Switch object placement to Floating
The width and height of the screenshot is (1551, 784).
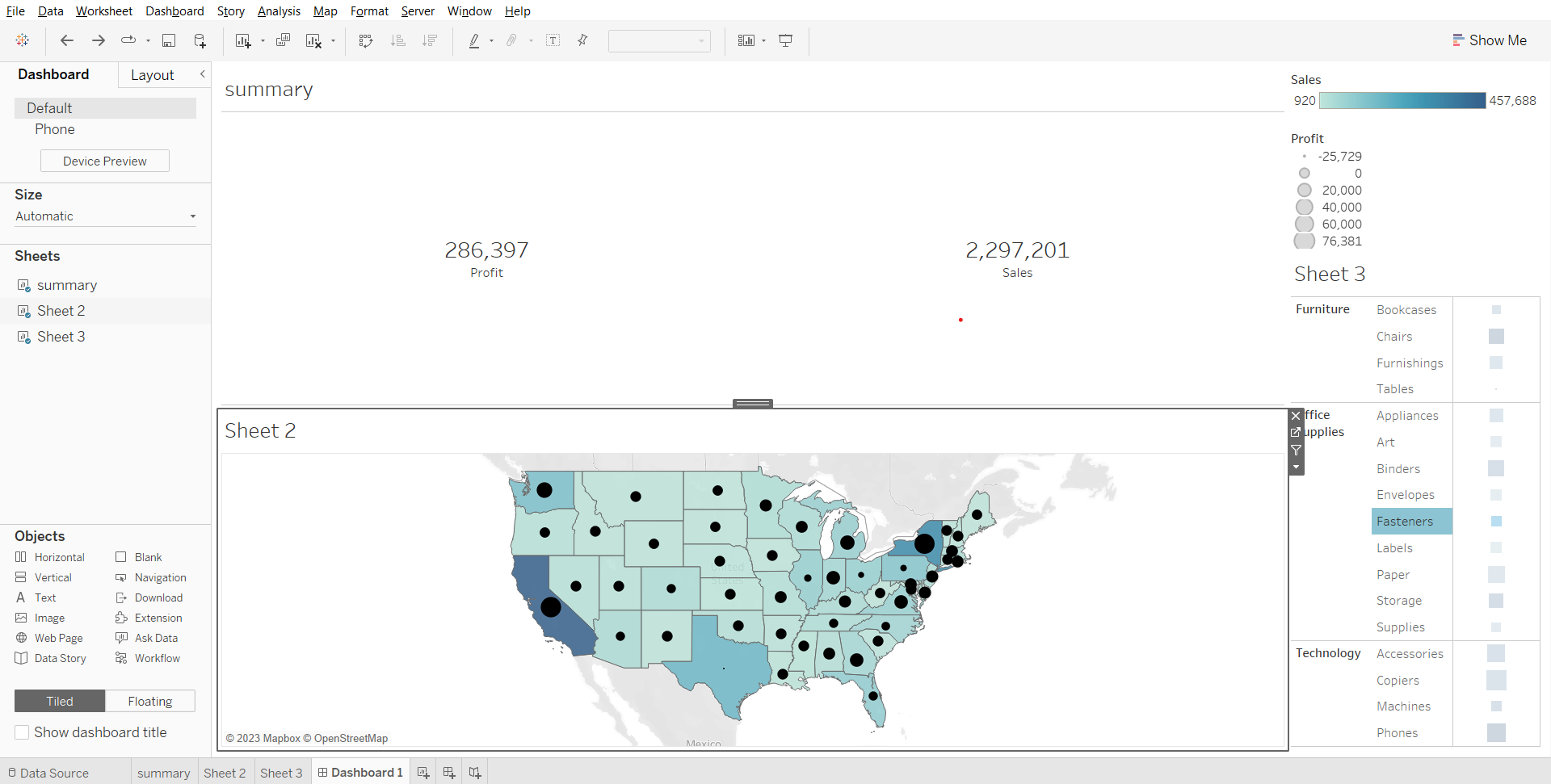[x=149, y=701]
